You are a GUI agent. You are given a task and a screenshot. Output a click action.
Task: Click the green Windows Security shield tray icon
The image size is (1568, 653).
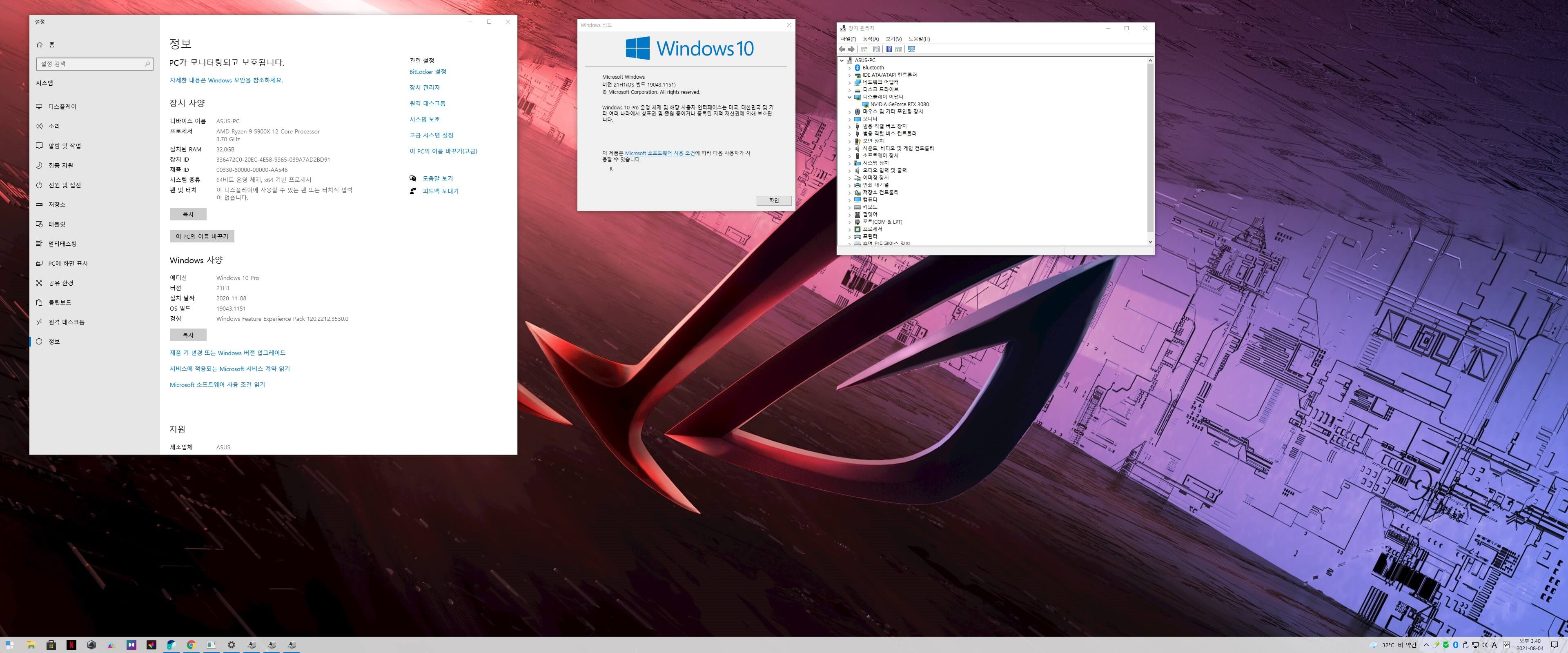(x=1445, y=645)
